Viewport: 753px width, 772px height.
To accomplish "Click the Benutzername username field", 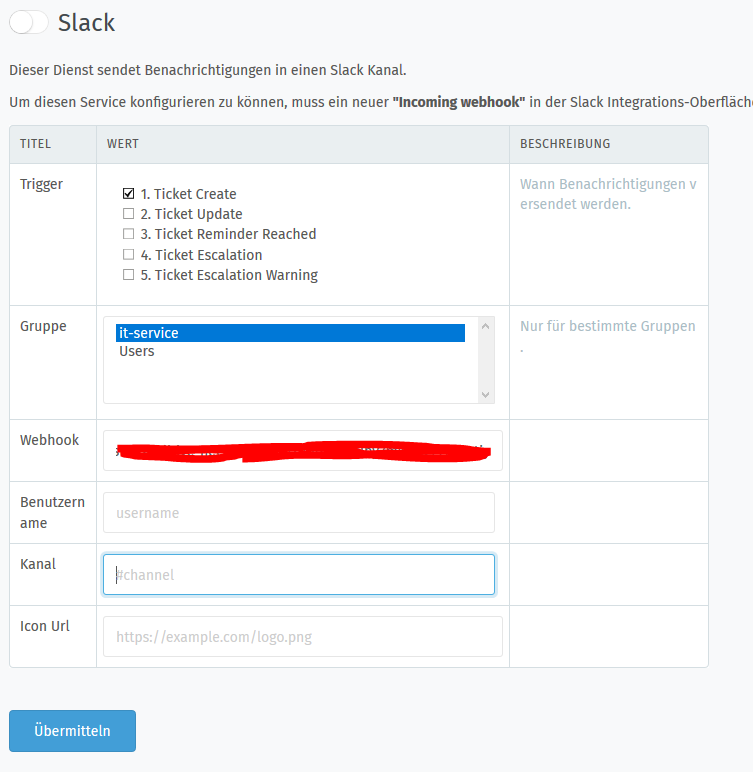I will tap(299, 513).
